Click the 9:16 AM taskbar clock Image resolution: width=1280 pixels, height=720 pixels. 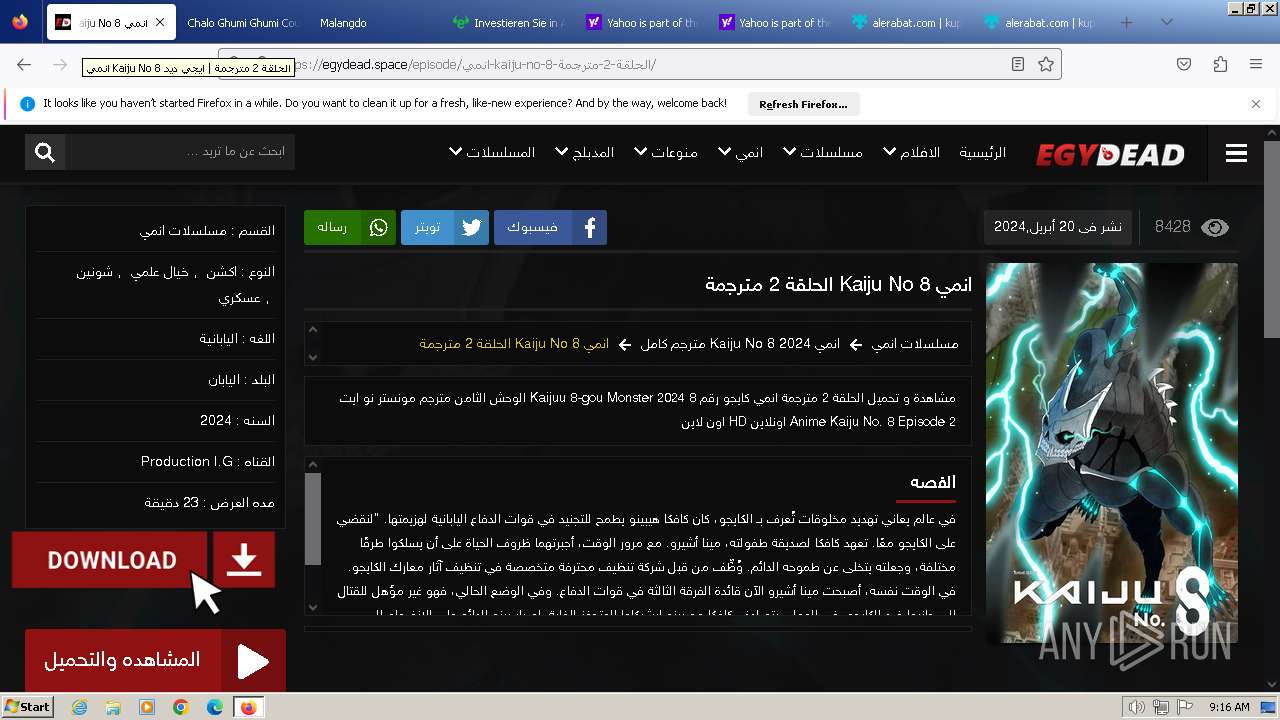coord(1229,707)
